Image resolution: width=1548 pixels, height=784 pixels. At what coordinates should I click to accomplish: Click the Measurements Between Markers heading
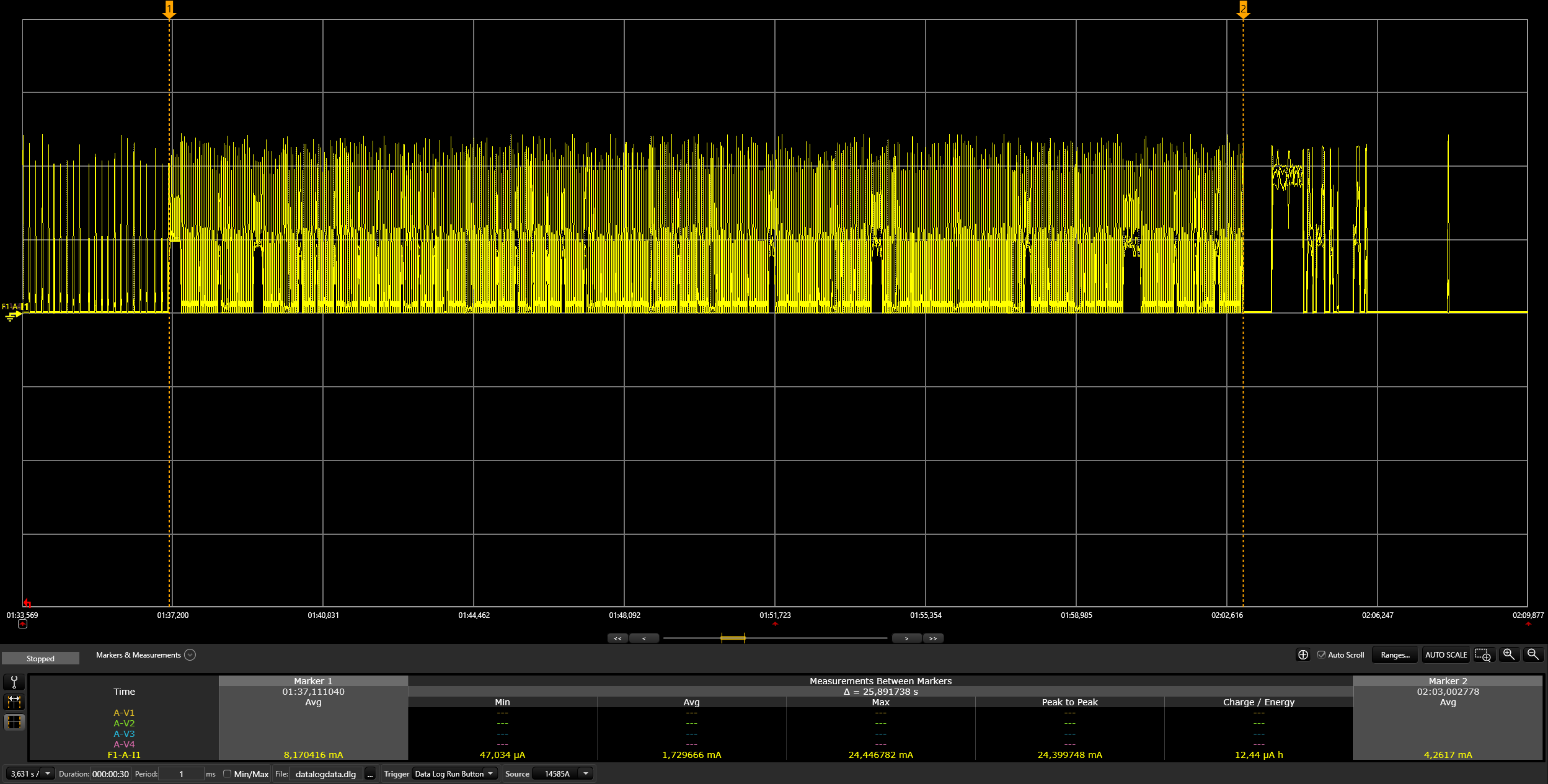880,681
